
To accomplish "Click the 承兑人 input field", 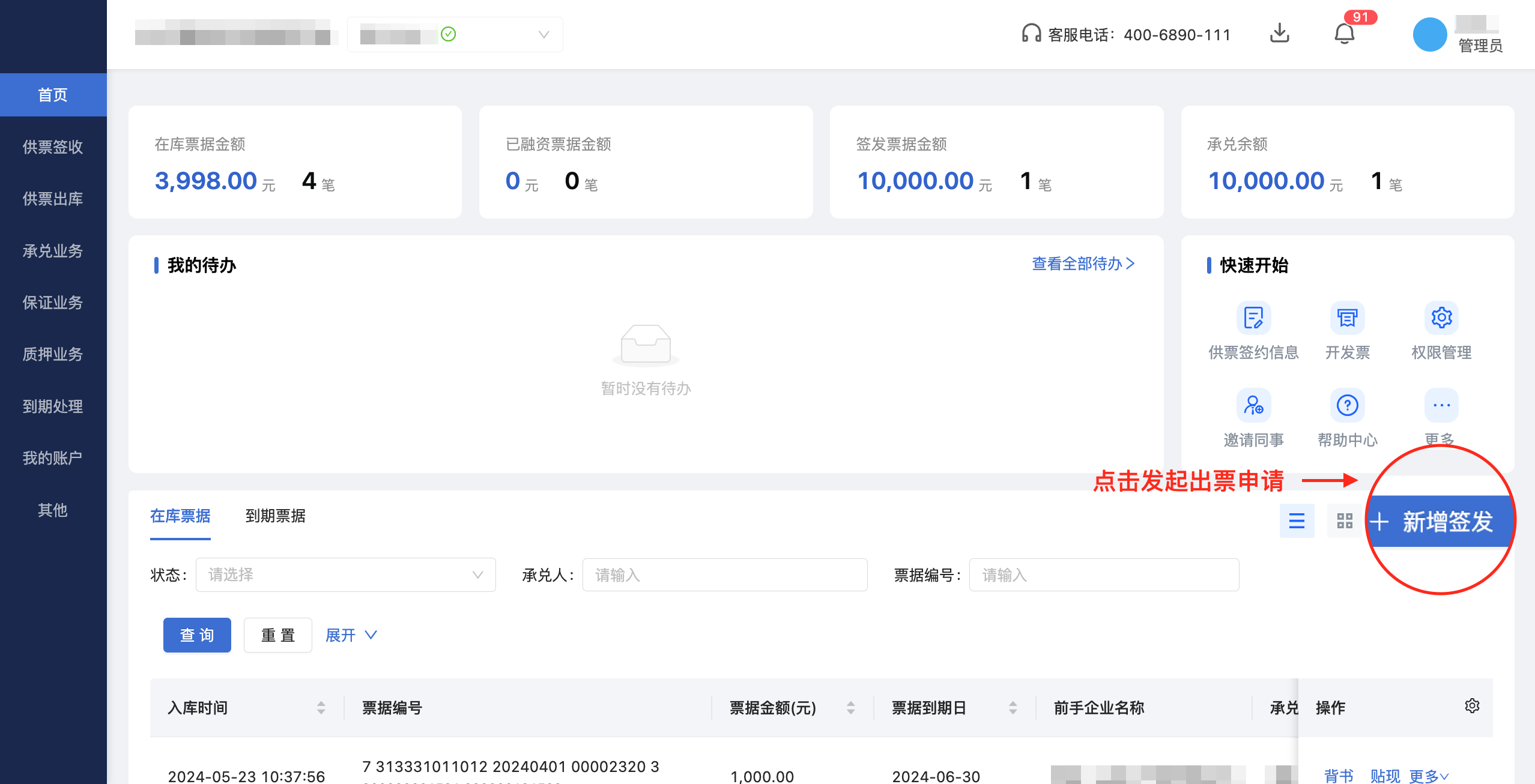I will pyautogui.click(x=724, y=574).
